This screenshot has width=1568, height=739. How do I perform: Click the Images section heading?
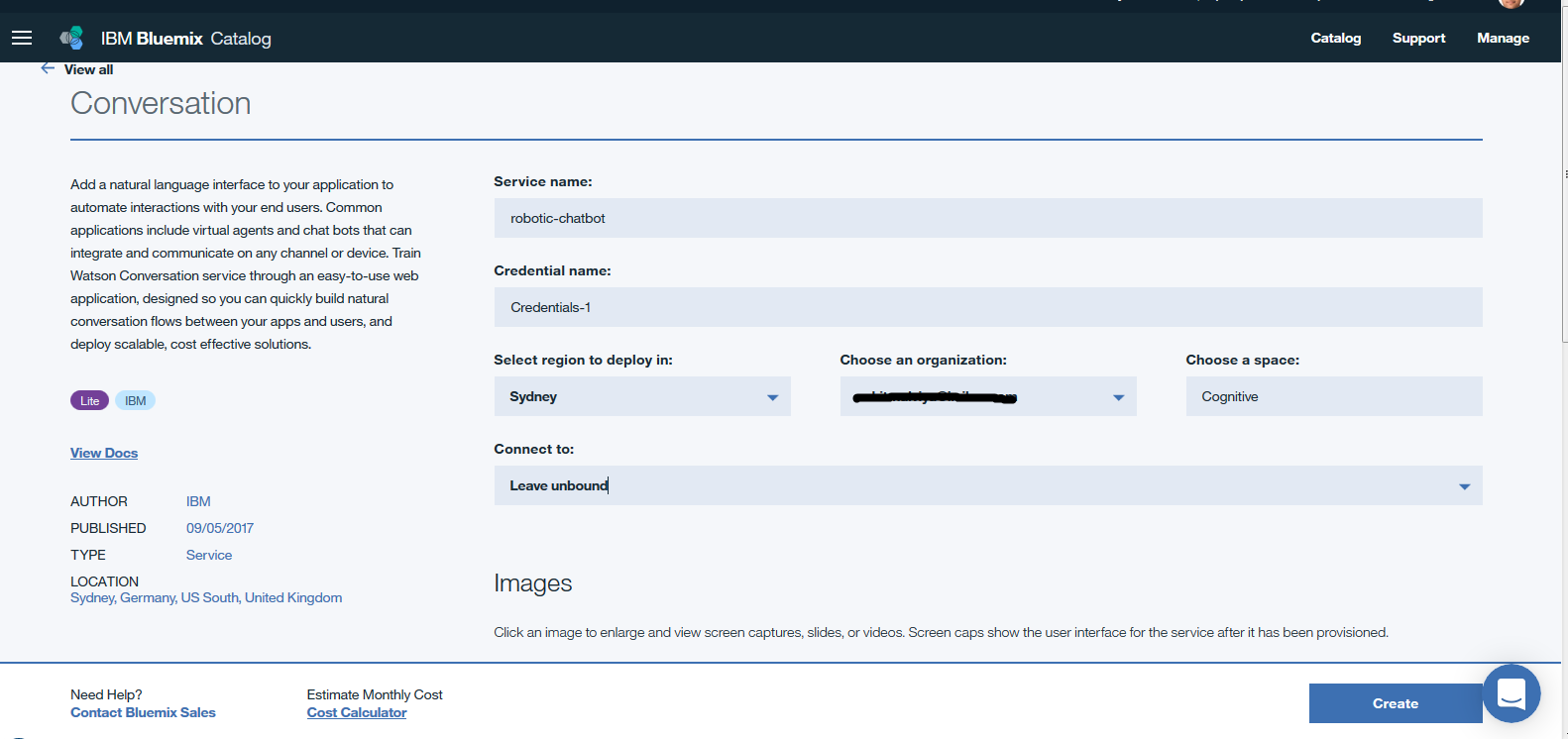pyautogui.click(x=533, y=583)
